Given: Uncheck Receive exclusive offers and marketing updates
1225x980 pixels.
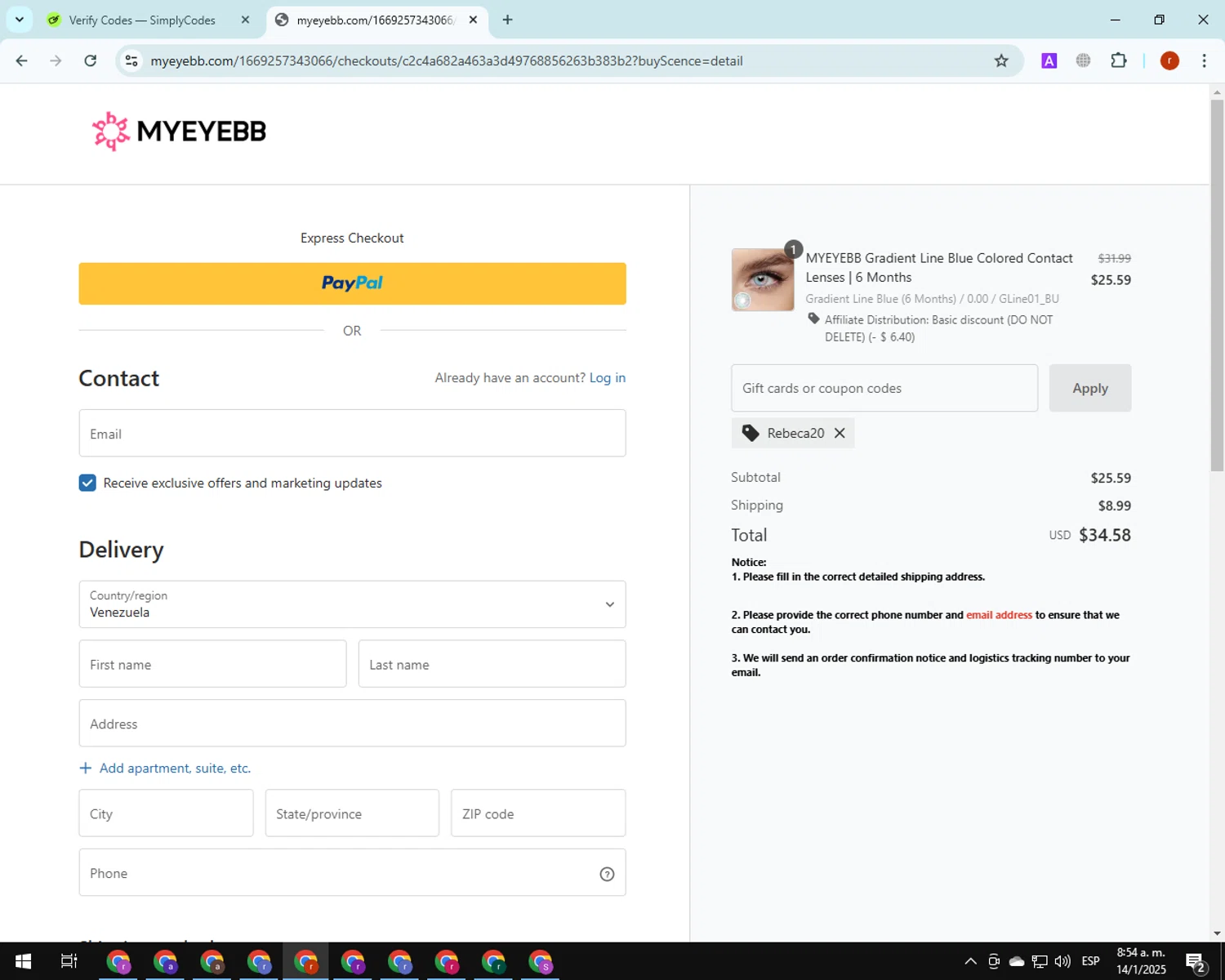Looking at the screenshot, I should (87, 483).
